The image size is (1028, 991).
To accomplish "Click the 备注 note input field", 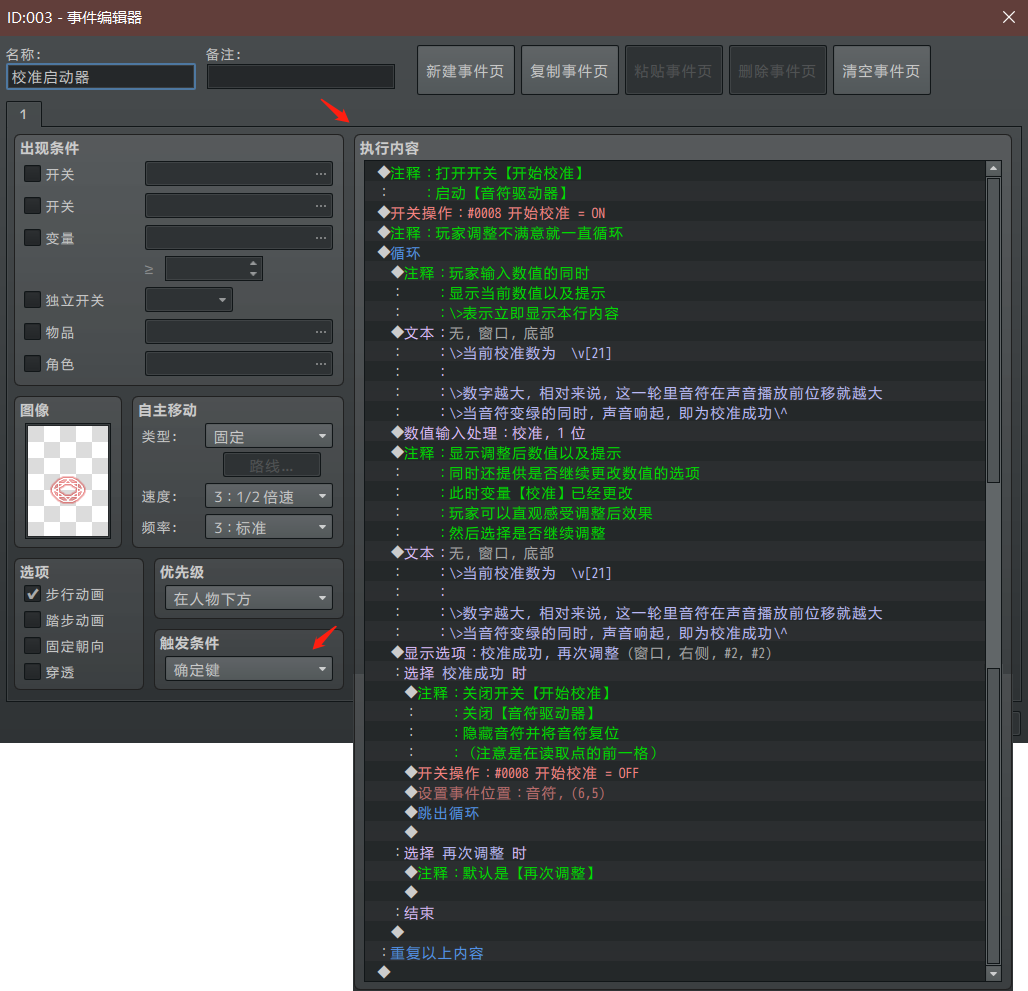I will click(x=301, y=77).
